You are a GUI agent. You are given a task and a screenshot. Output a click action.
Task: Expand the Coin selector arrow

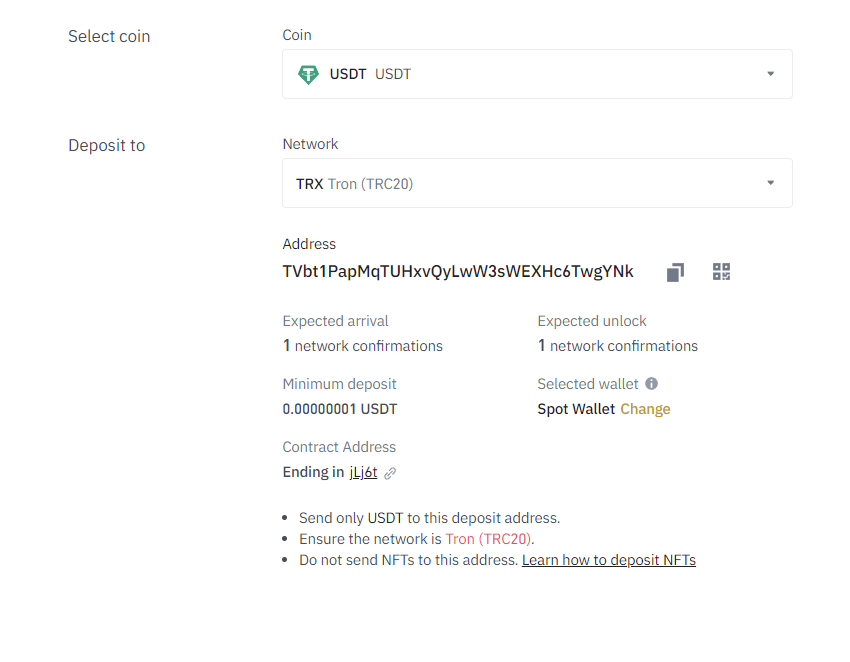(x=770, y=74)
